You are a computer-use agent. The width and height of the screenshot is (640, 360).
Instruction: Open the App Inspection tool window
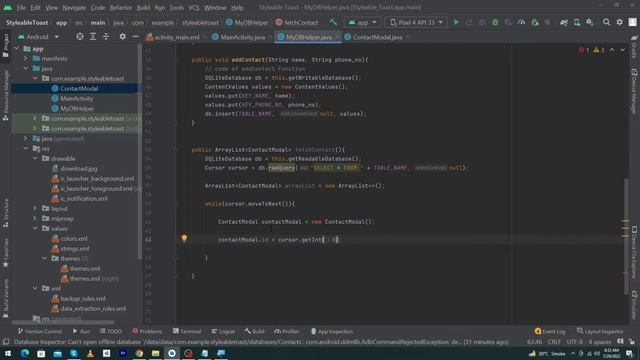pos(332,331)
